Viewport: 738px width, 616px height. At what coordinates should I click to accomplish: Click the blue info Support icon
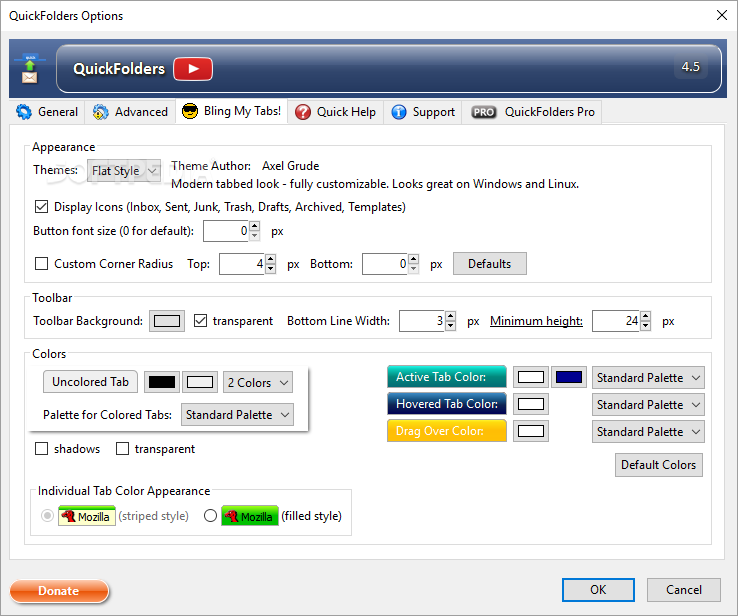(399, 112)
